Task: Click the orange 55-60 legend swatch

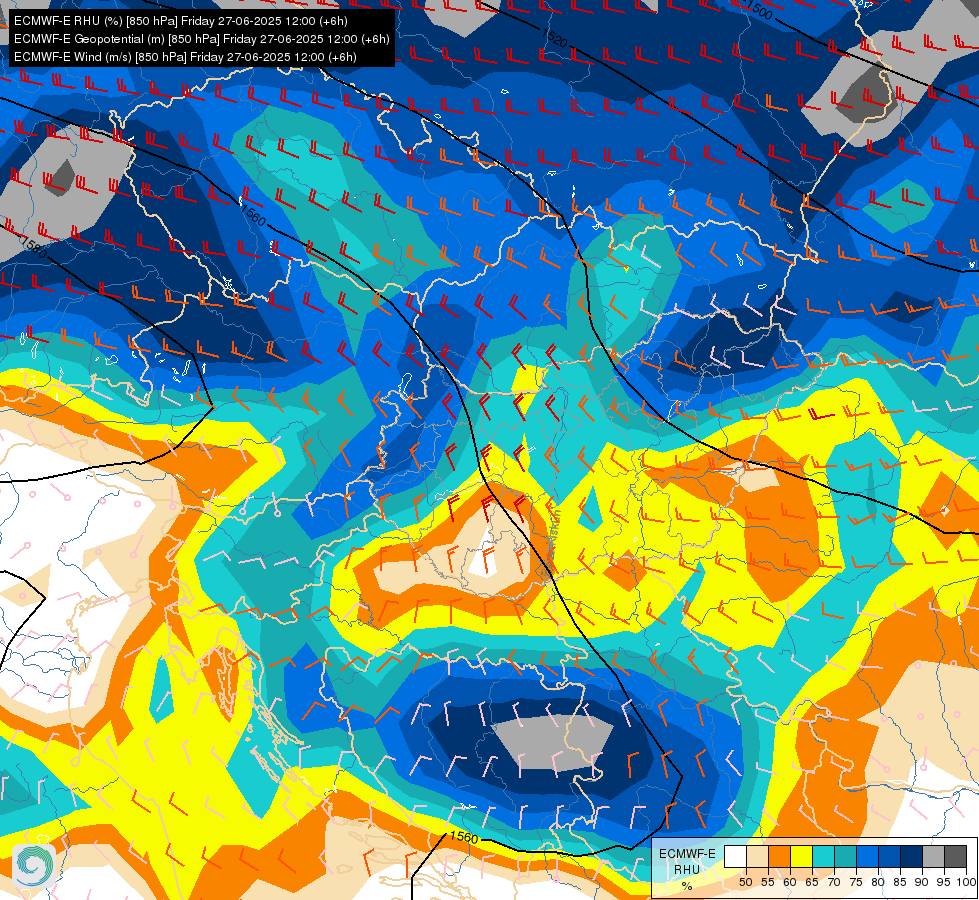Action: (779, 856)
